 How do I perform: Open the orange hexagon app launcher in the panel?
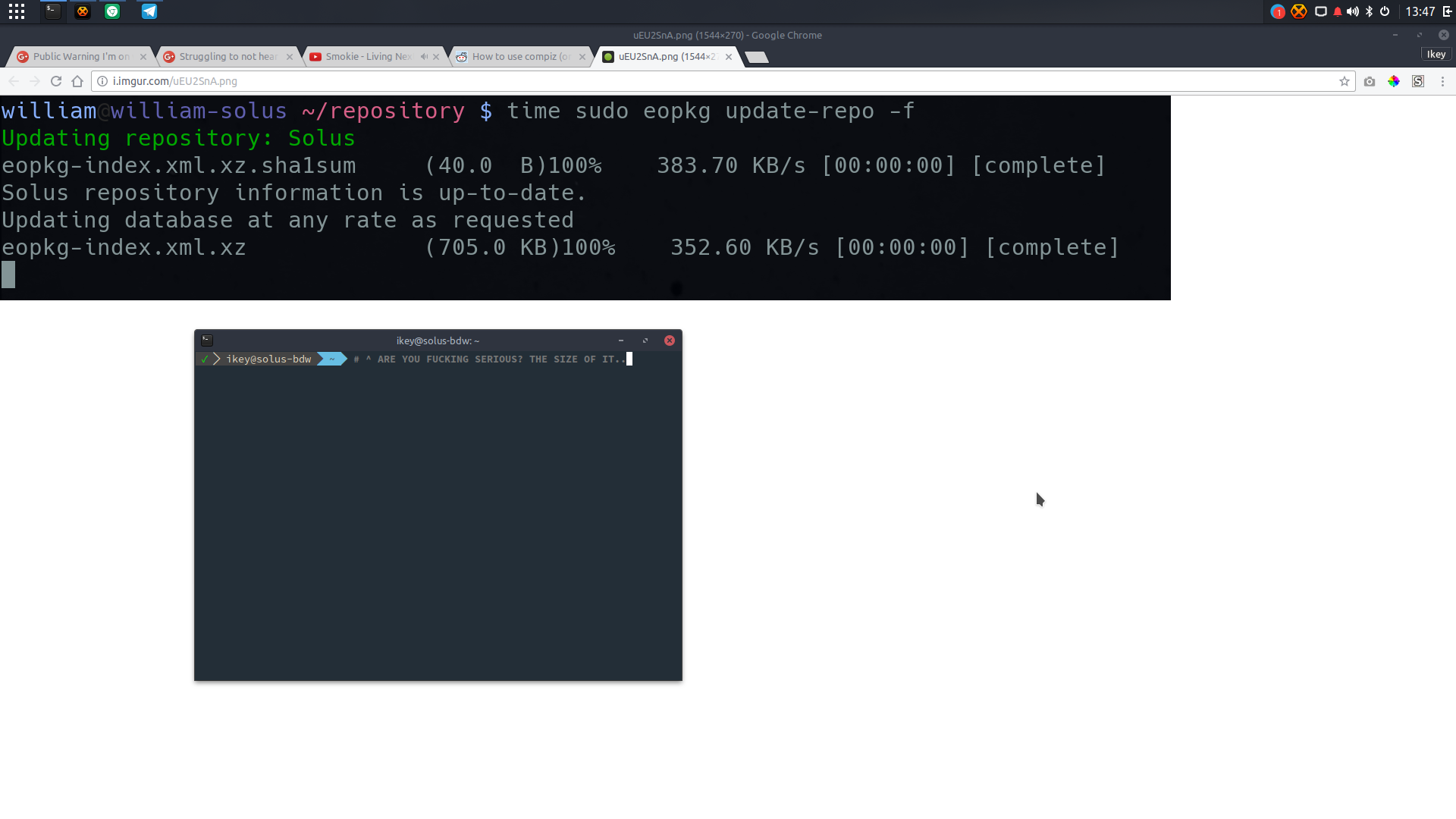(x=83, y=11)
